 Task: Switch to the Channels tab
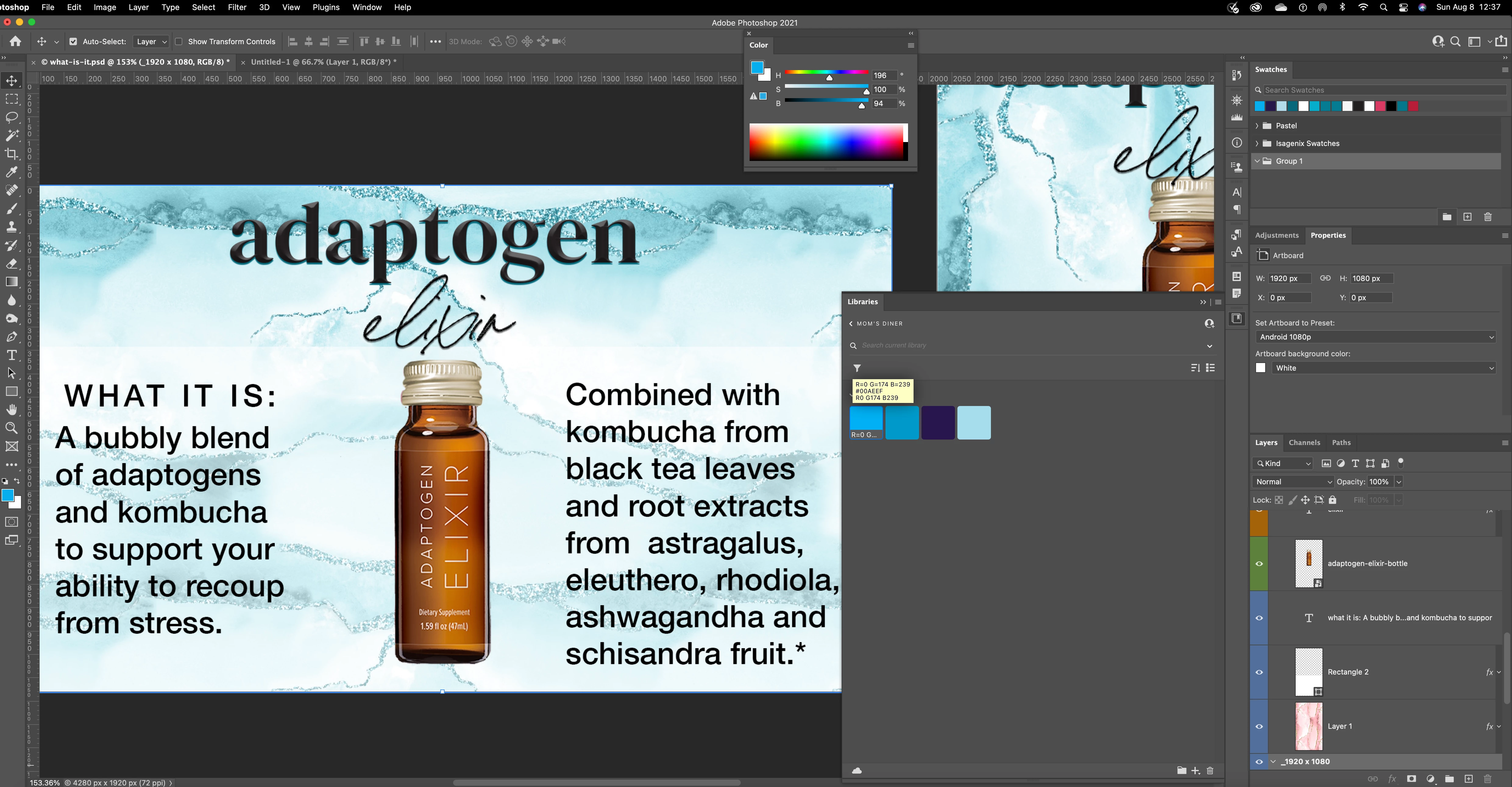[x=1304, y=443]
